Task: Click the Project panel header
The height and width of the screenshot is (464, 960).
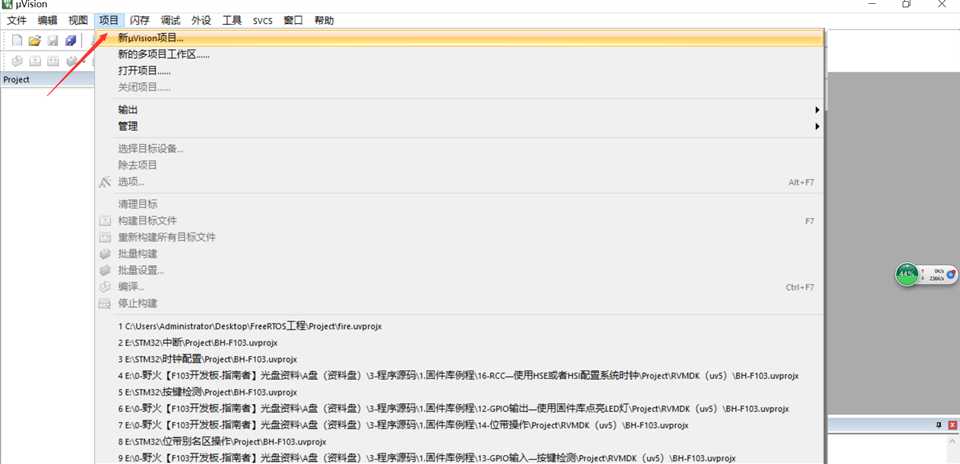Action: click(x=48, y=80)
